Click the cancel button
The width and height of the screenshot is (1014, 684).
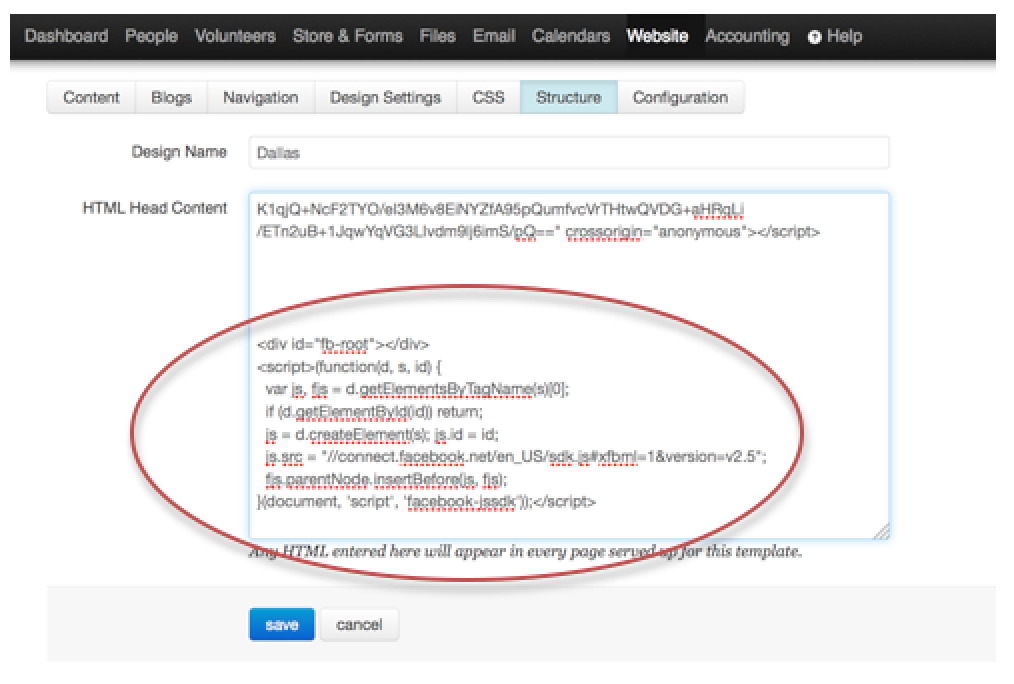pyautogui.click(x=360, y=625)
